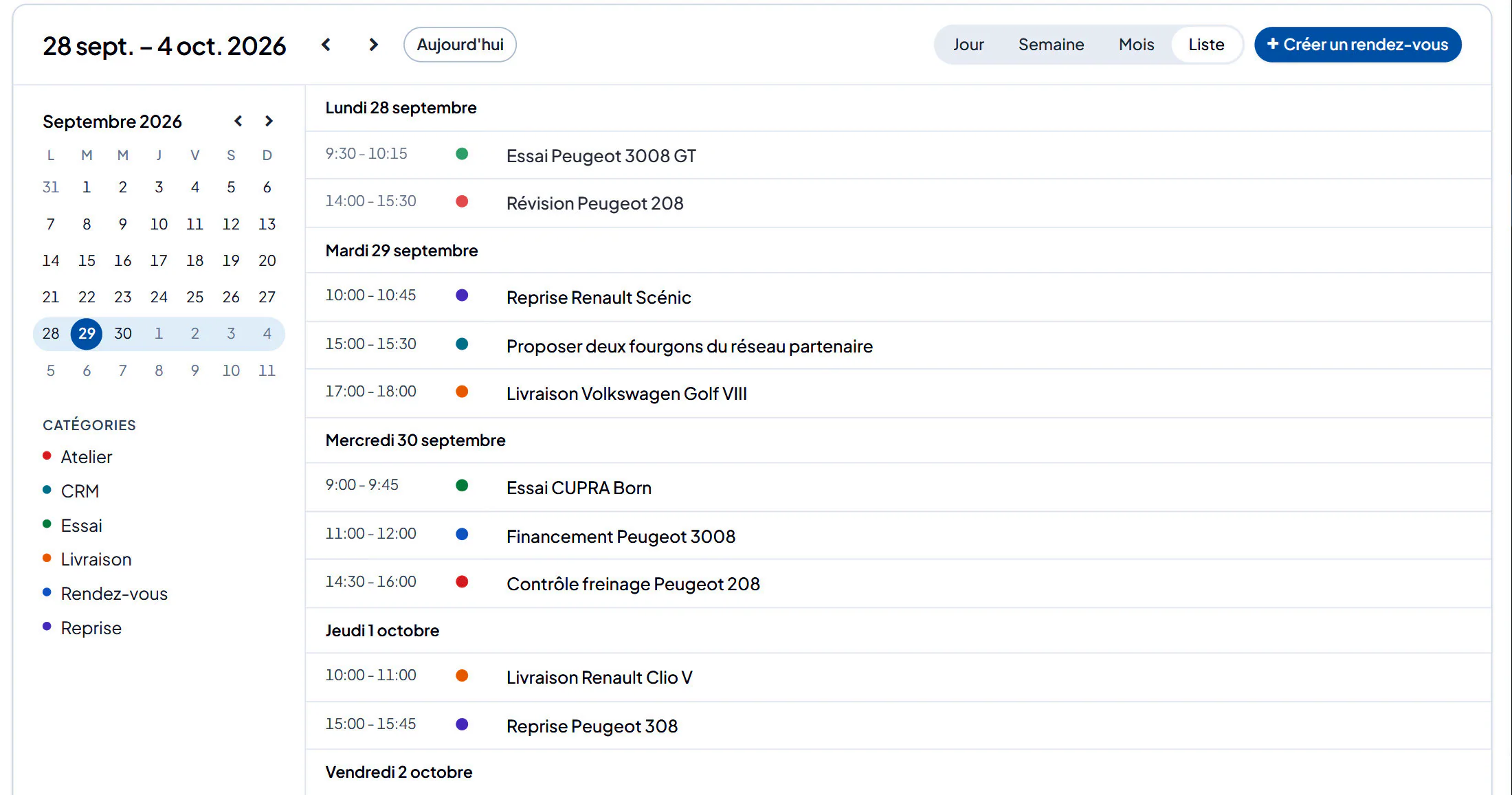Pick September 30 in mini calendar

[123, 334]
